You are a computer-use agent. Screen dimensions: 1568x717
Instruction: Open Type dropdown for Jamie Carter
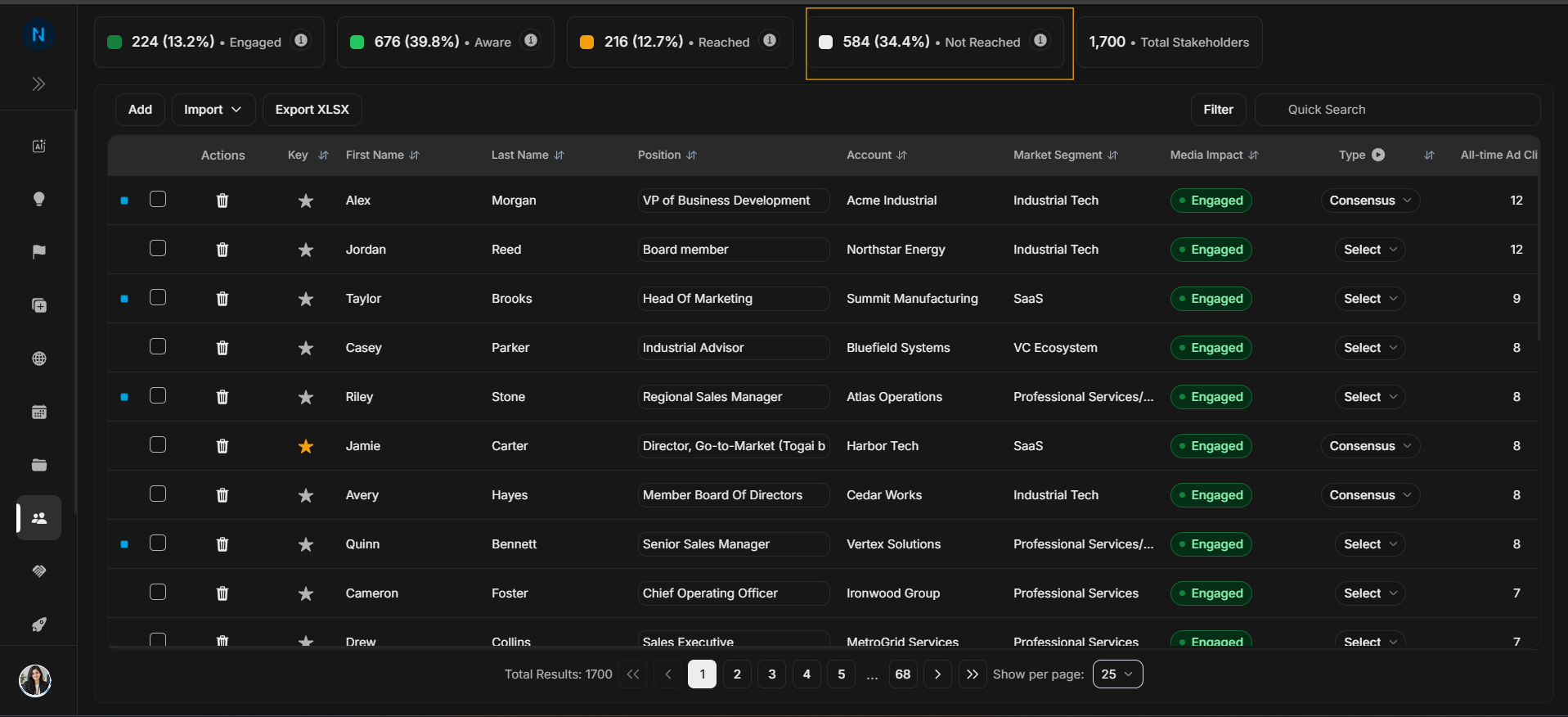click(1370, 446)
